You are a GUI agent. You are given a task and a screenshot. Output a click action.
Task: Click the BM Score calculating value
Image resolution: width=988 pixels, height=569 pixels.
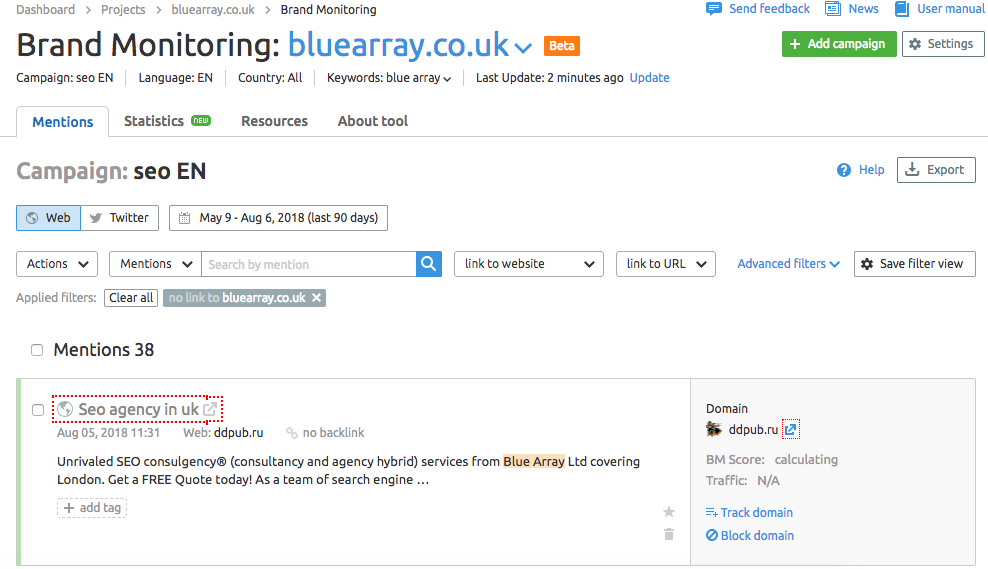[806, 459]
